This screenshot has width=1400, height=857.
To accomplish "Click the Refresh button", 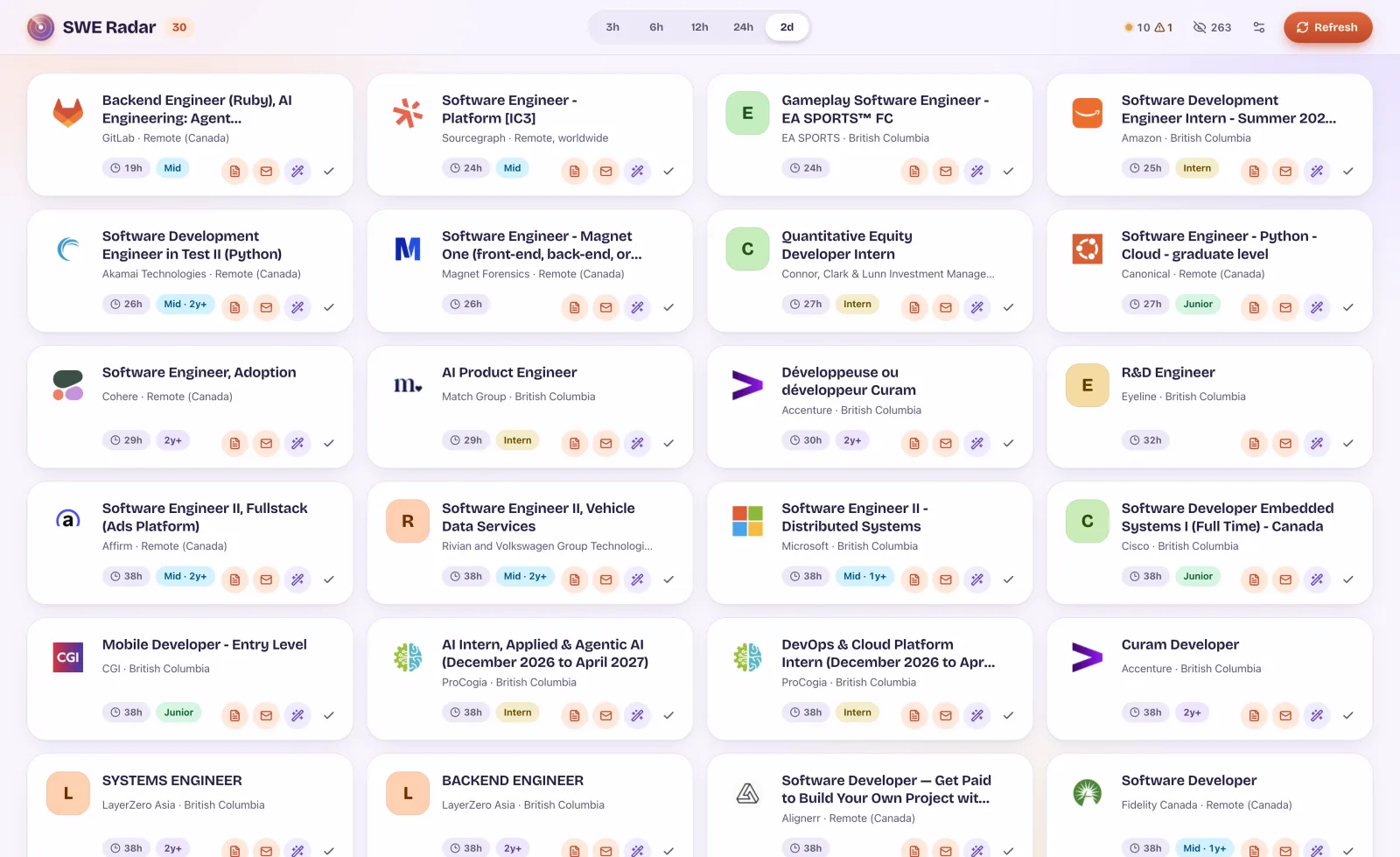I will pyautogui.click(x=1327, y=27).
